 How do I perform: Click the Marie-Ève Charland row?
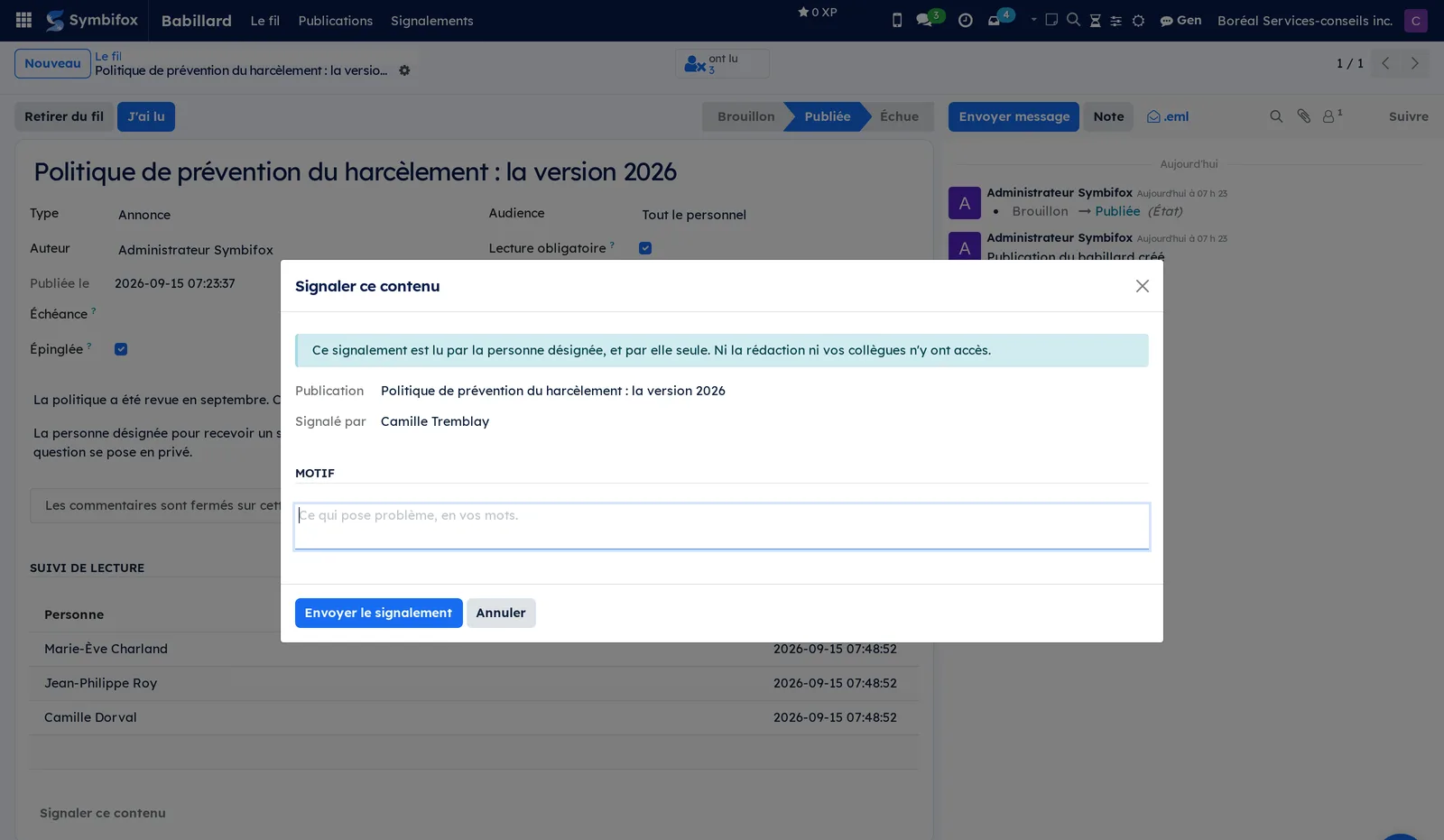point(474,649)
